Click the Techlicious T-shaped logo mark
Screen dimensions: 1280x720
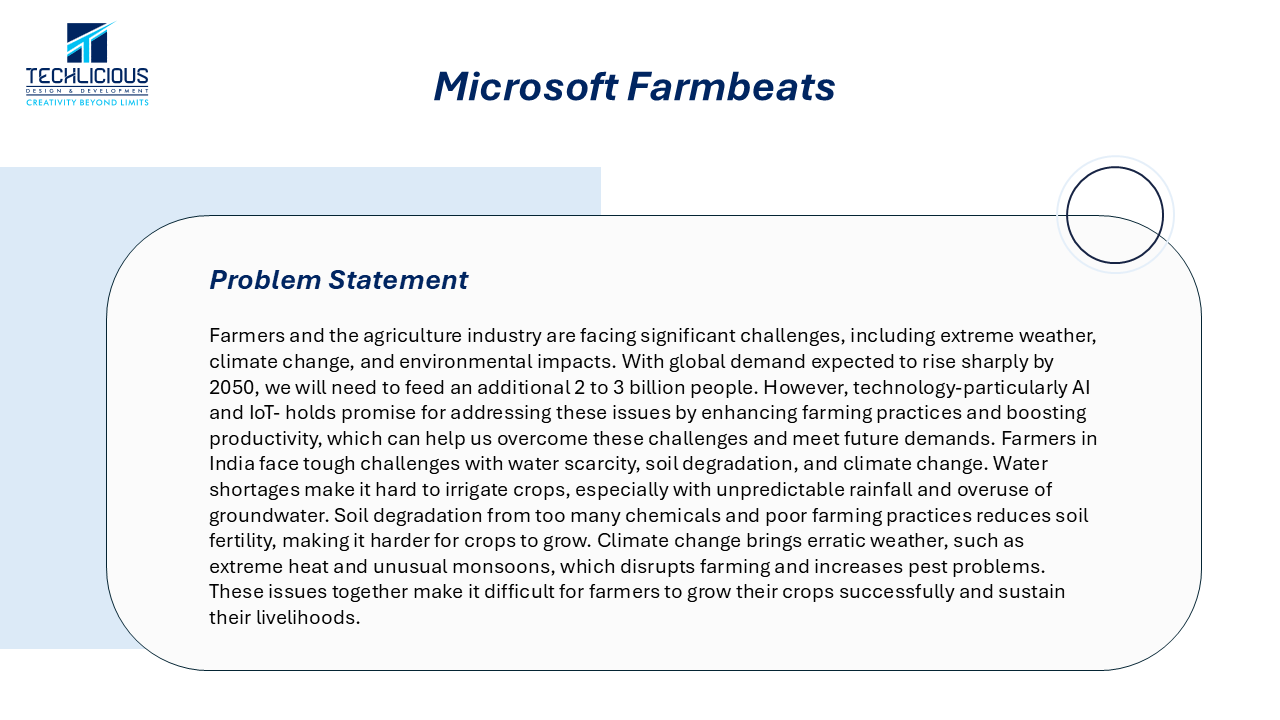click(x=91, y=43)
